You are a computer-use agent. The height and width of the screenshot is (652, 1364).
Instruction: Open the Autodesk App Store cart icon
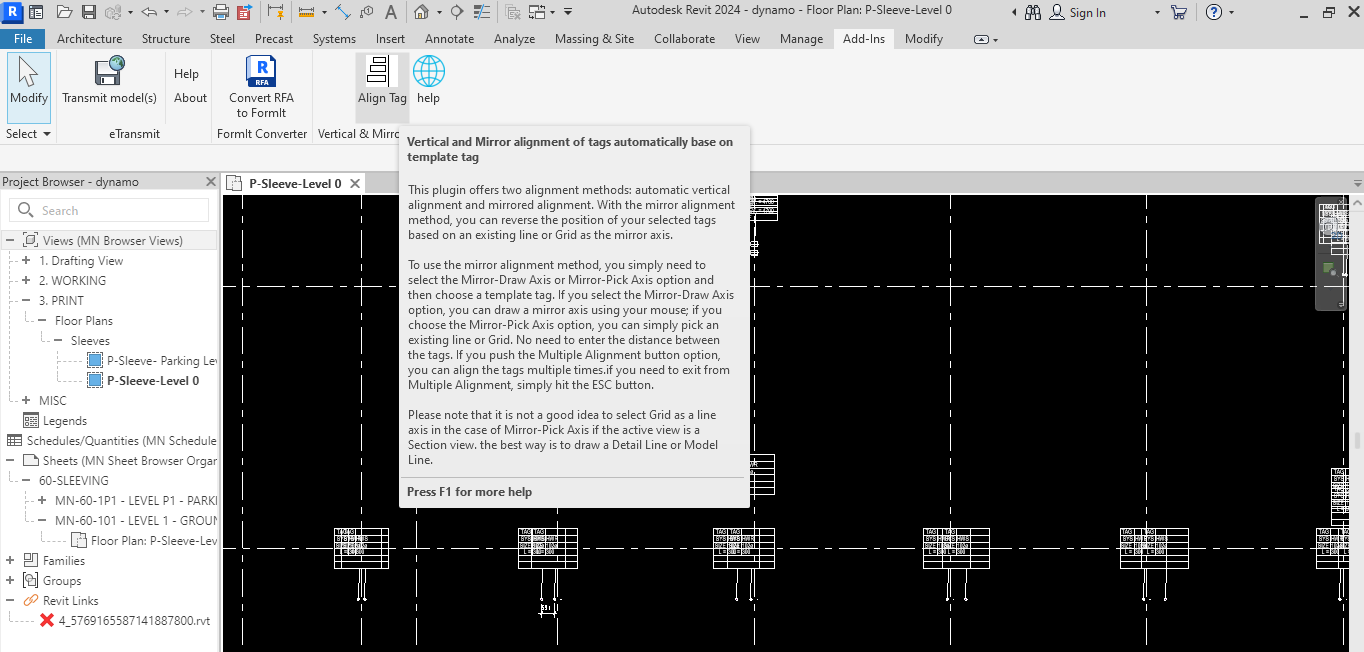(1178, 12)
